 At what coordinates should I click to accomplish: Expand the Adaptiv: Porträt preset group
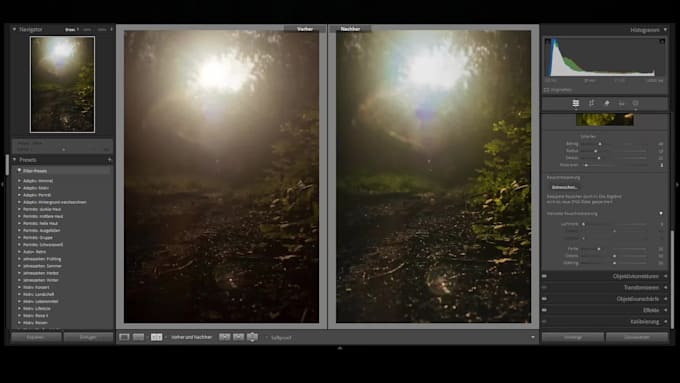(x=19, y=195)
